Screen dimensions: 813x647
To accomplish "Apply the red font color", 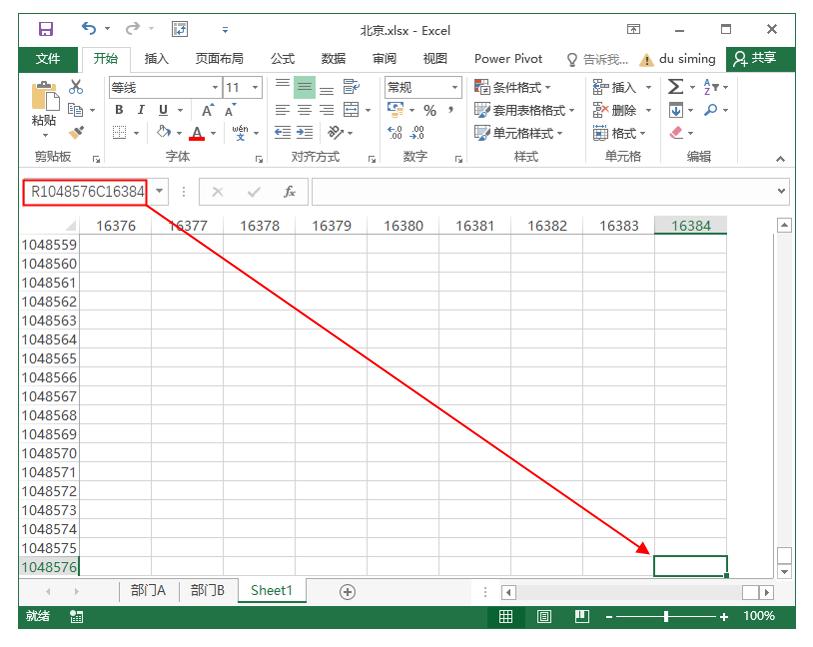I will pos(197,133).
